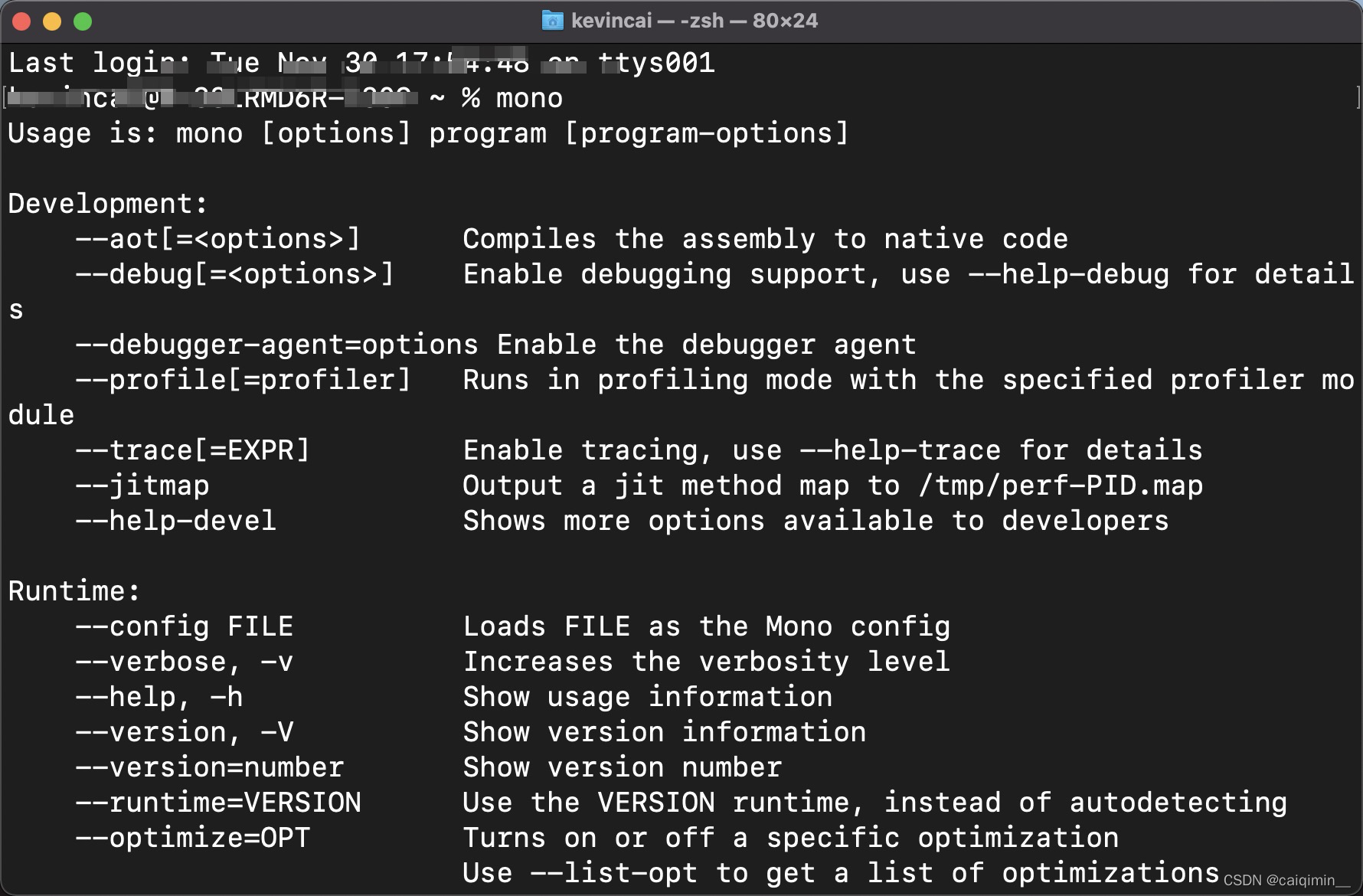Click '--help-trace' in tracing description

pos(900,451)
